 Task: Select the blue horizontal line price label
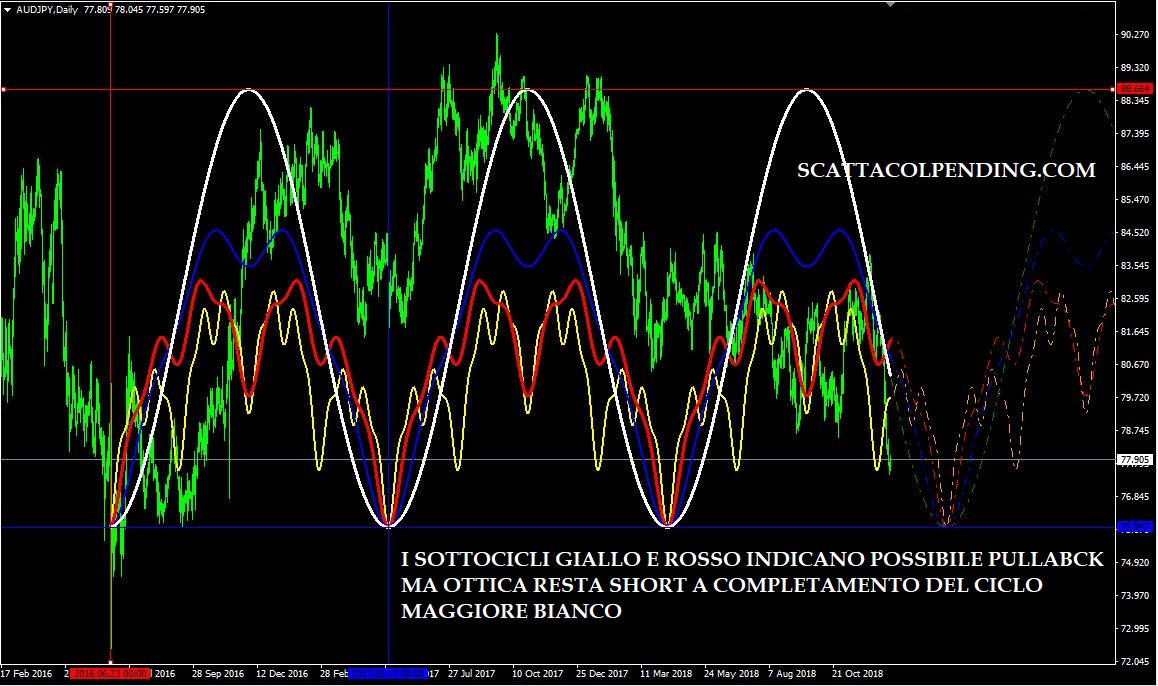(1134, 526)
